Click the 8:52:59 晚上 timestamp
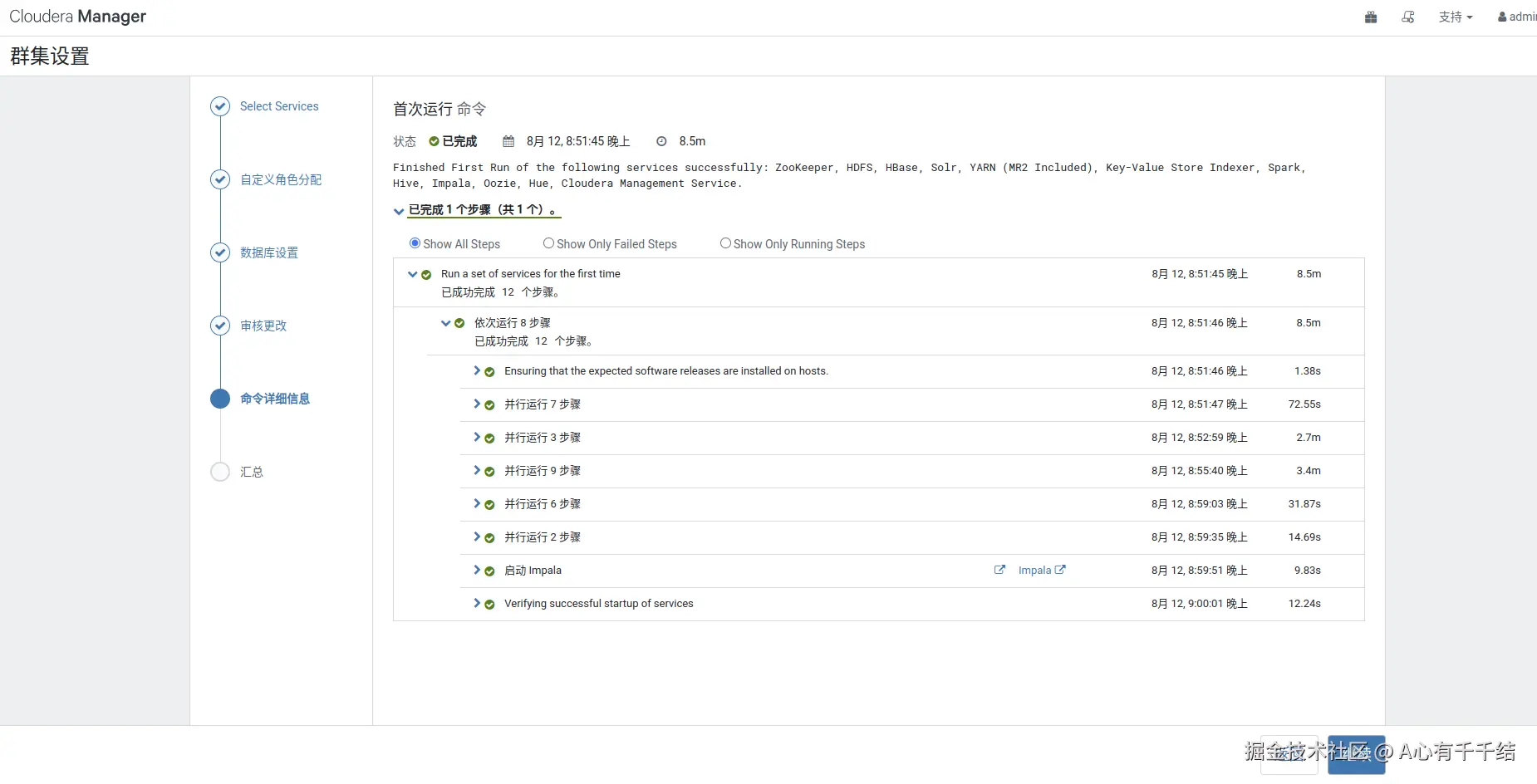1537x784 pixels. pyautogui.click(x=1200, y=438)
